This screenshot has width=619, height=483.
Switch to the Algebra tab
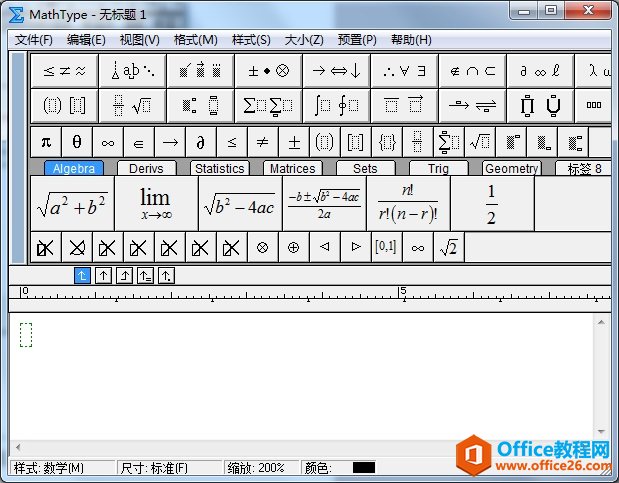click(x=74, y=169)
